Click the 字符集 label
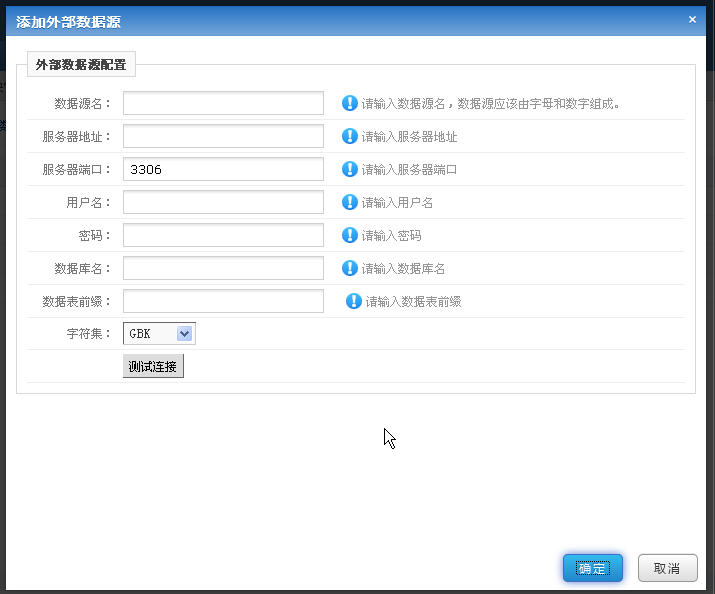The image size is (715, 594). coord(88,334)
